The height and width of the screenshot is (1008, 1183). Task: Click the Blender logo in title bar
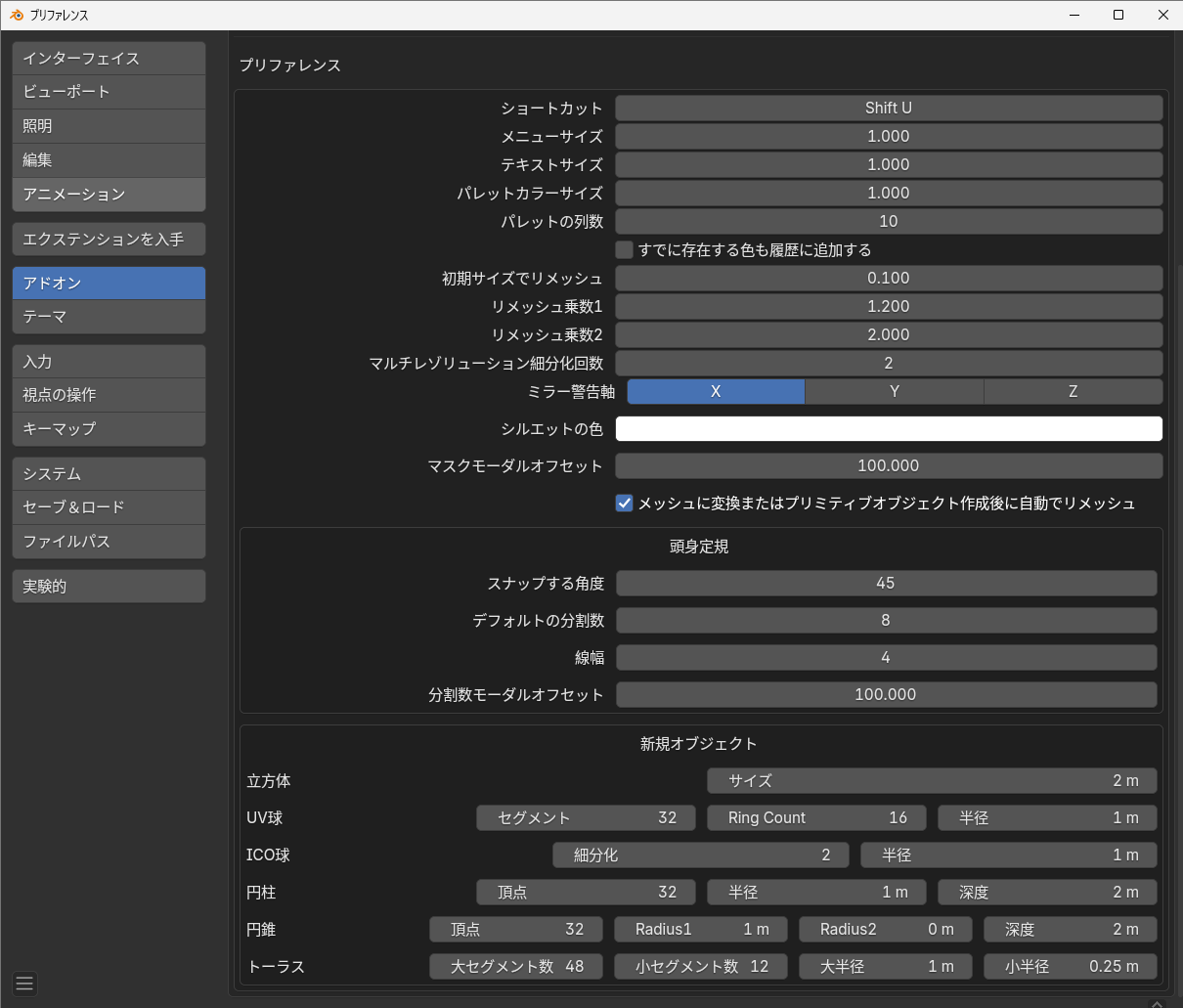click(16, 15)
